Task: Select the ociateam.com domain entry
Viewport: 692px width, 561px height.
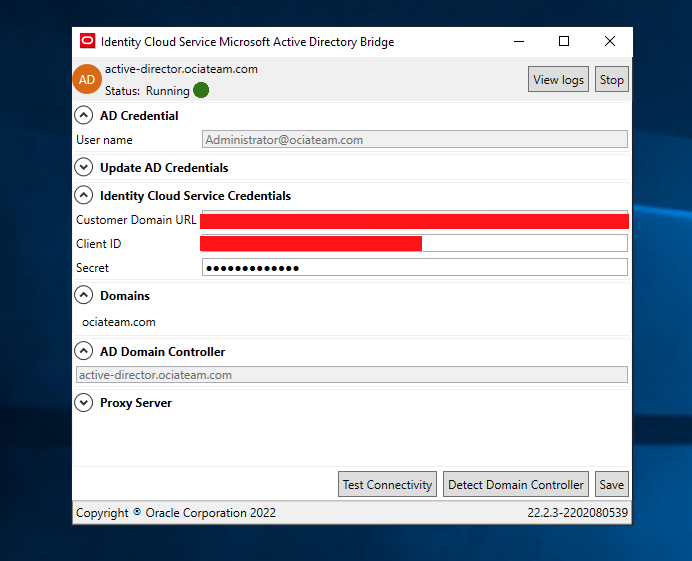Action: tap(119, 322)
